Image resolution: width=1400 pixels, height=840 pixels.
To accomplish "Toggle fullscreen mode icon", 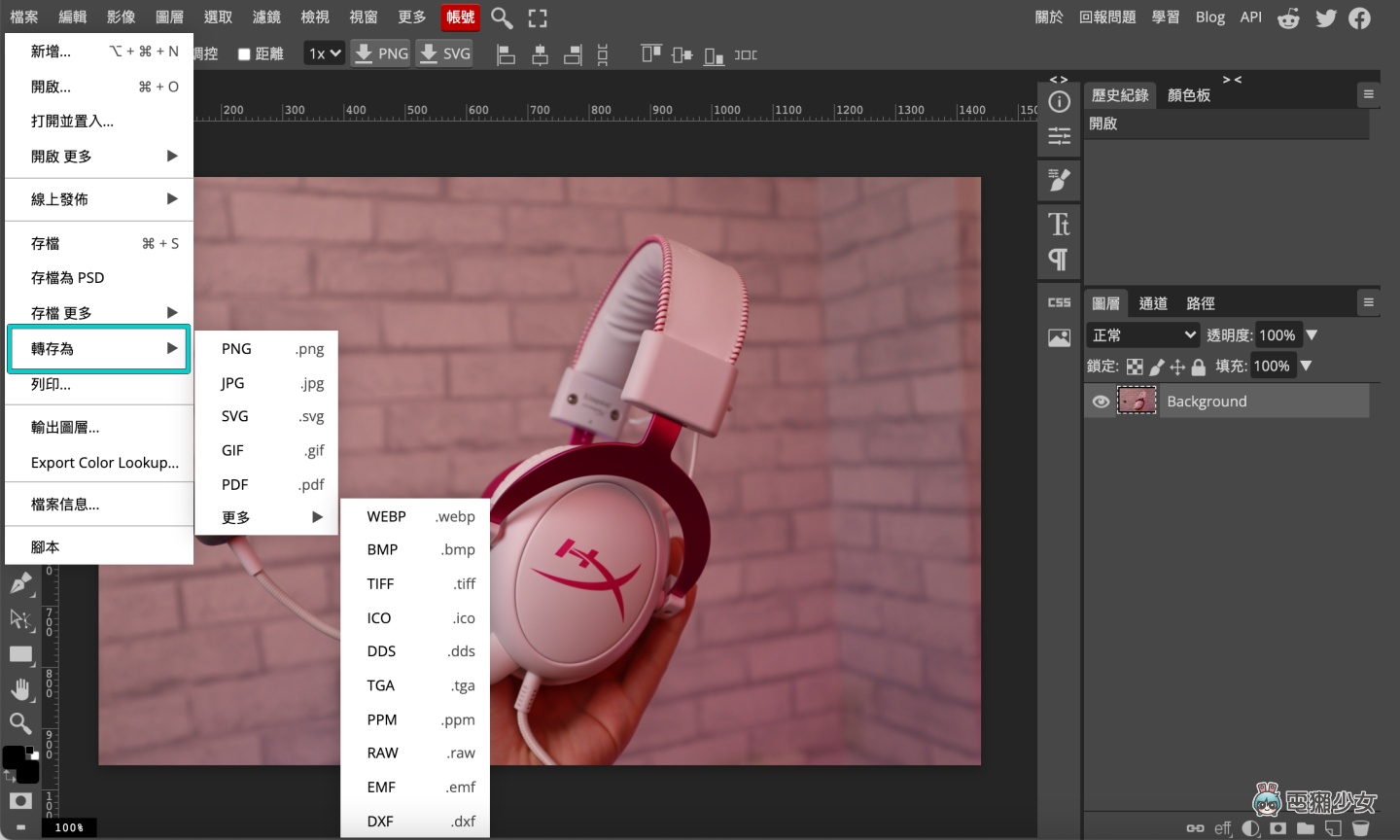I will click(538, 17).
